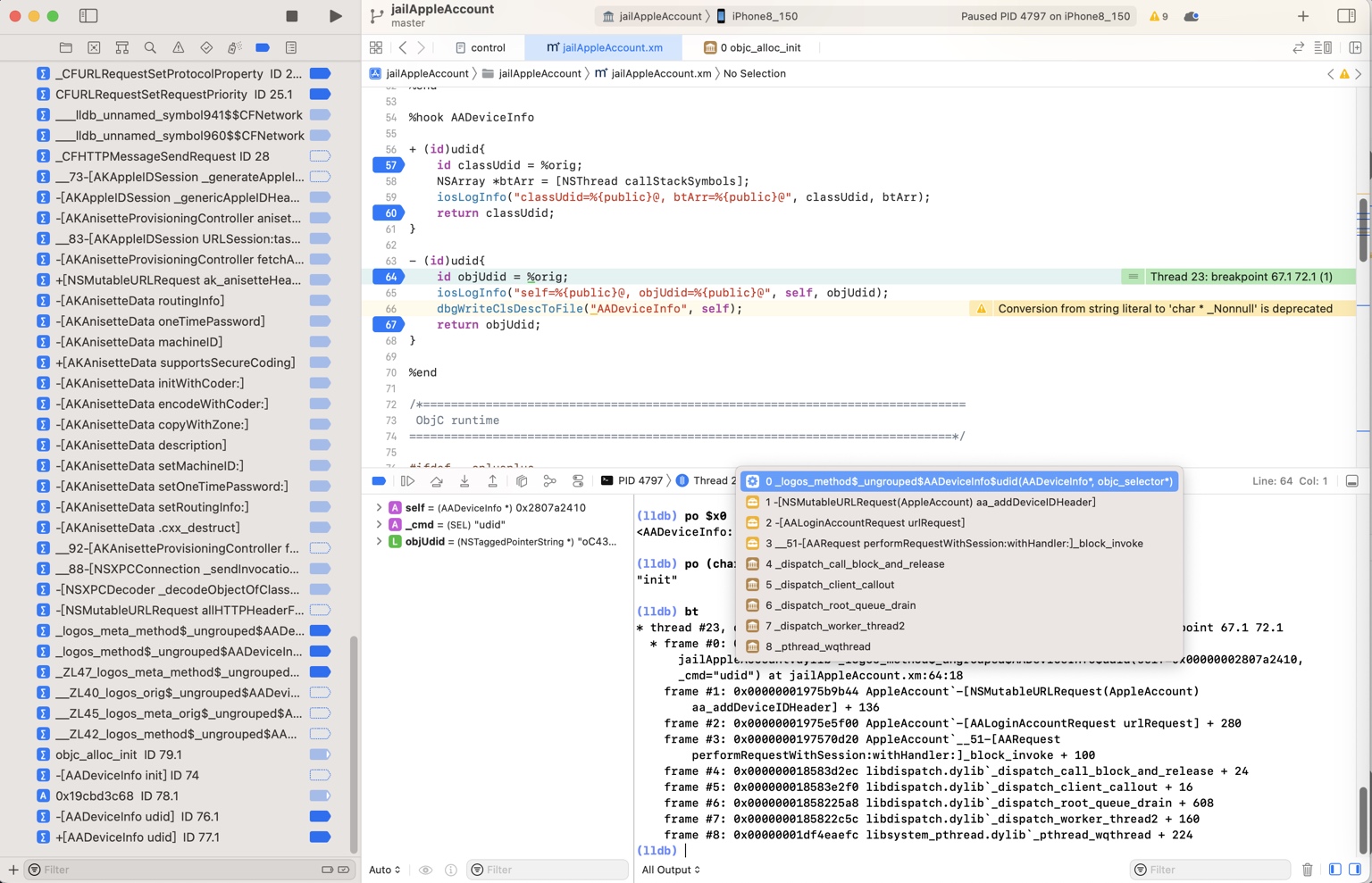Open the Source Control navigator
Viewport: 1372px width, 883px height.
coord(94,47)
